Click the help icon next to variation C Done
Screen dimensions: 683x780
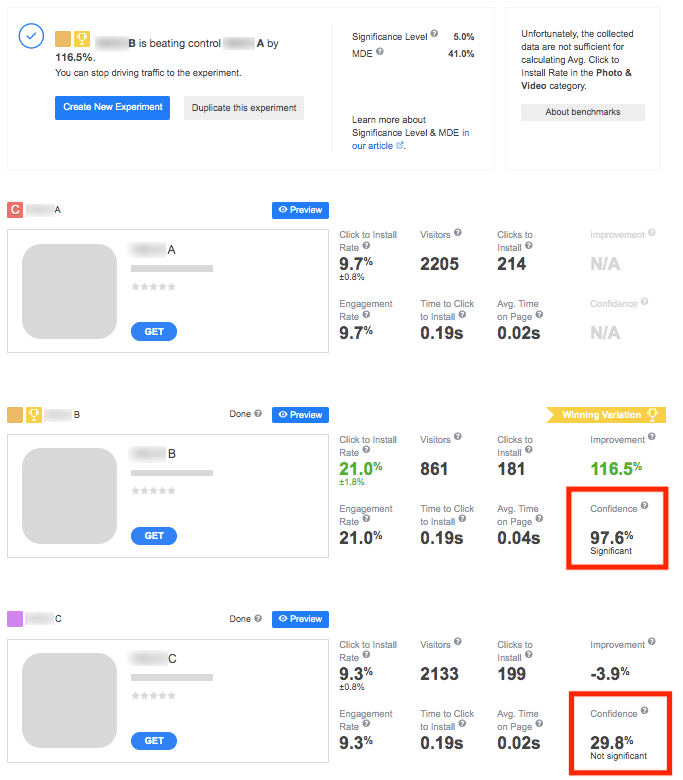[x=258, y=618]
